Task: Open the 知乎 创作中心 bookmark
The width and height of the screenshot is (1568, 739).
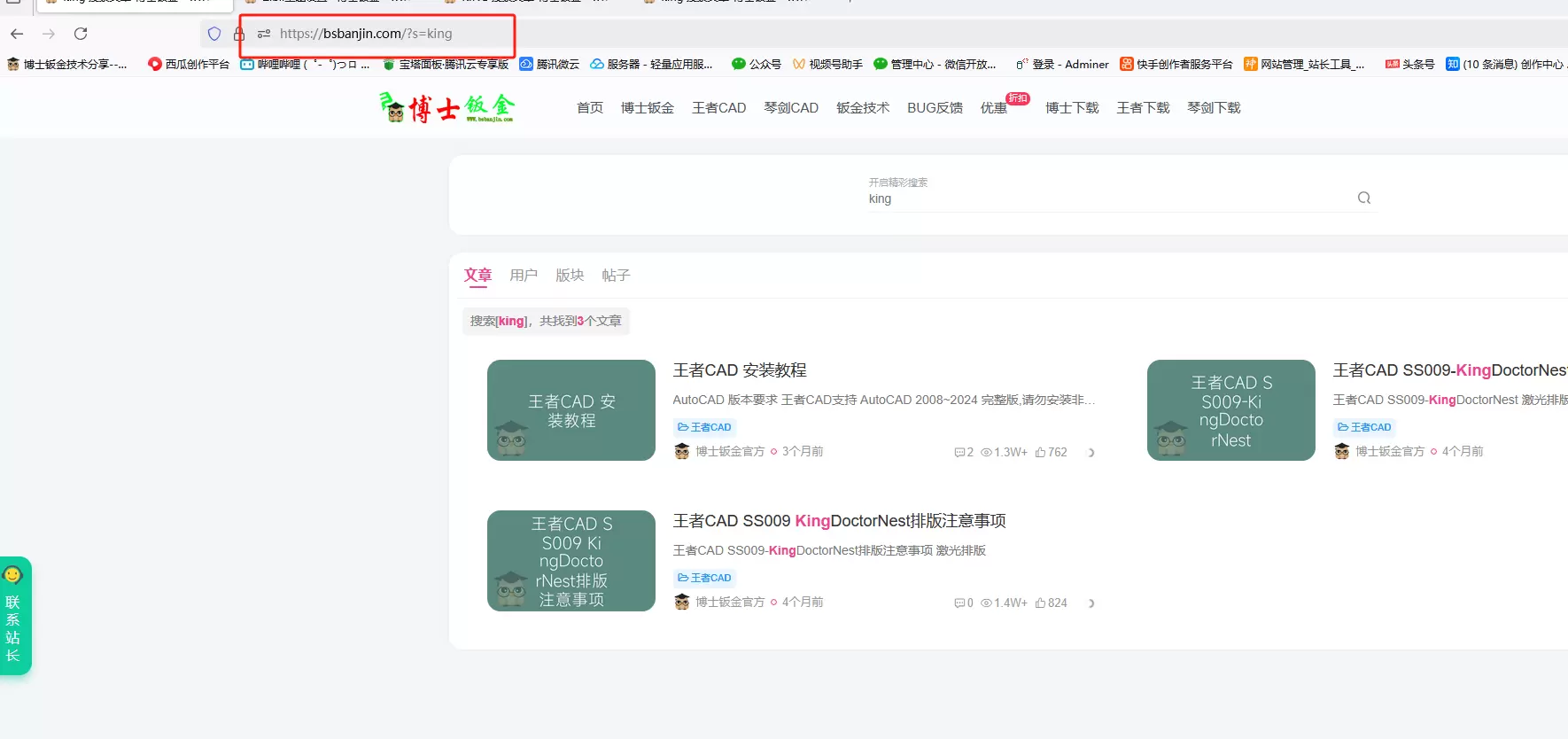Action: [x=1506, y=64]
